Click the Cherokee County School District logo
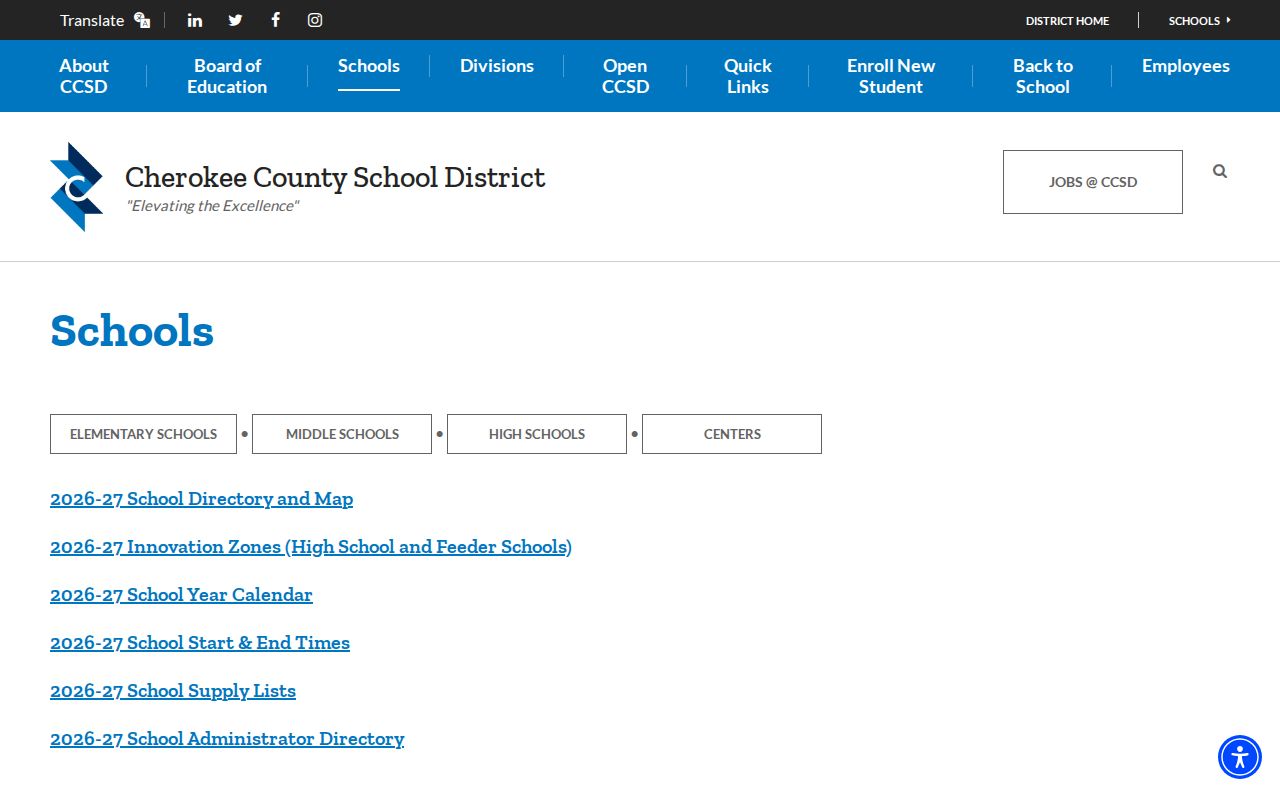The height and width of the screenshot is (800, 1280). click(x=77, y=187)
